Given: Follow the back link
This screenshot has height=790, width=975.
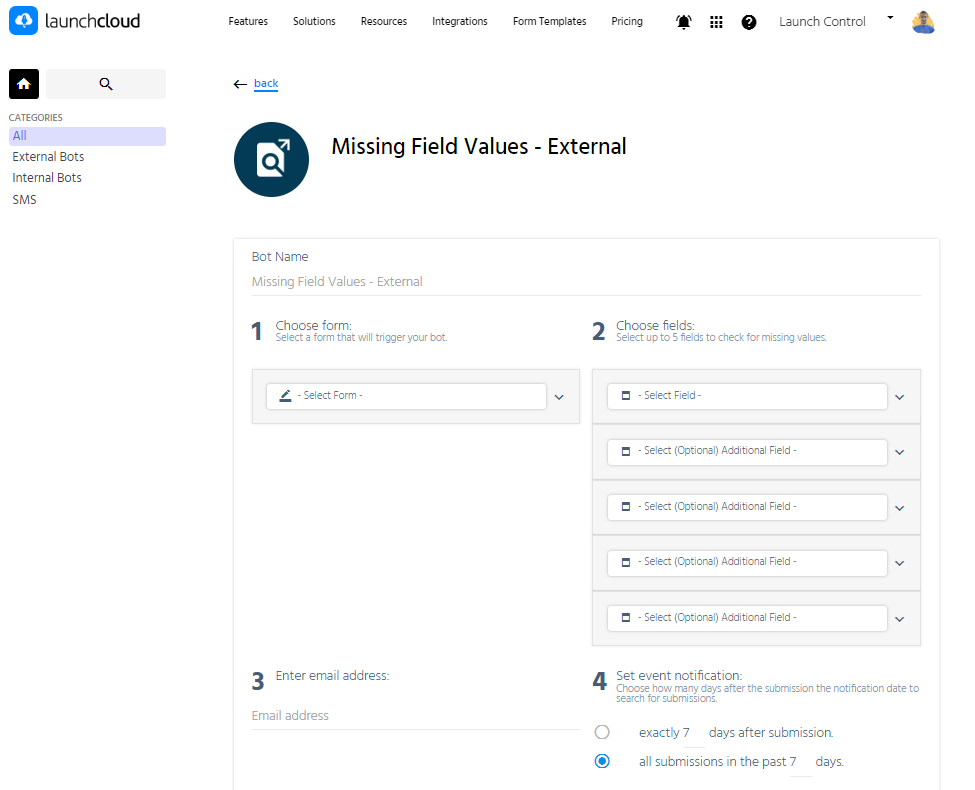Looking at the screenshot, I should click(266, 83).
